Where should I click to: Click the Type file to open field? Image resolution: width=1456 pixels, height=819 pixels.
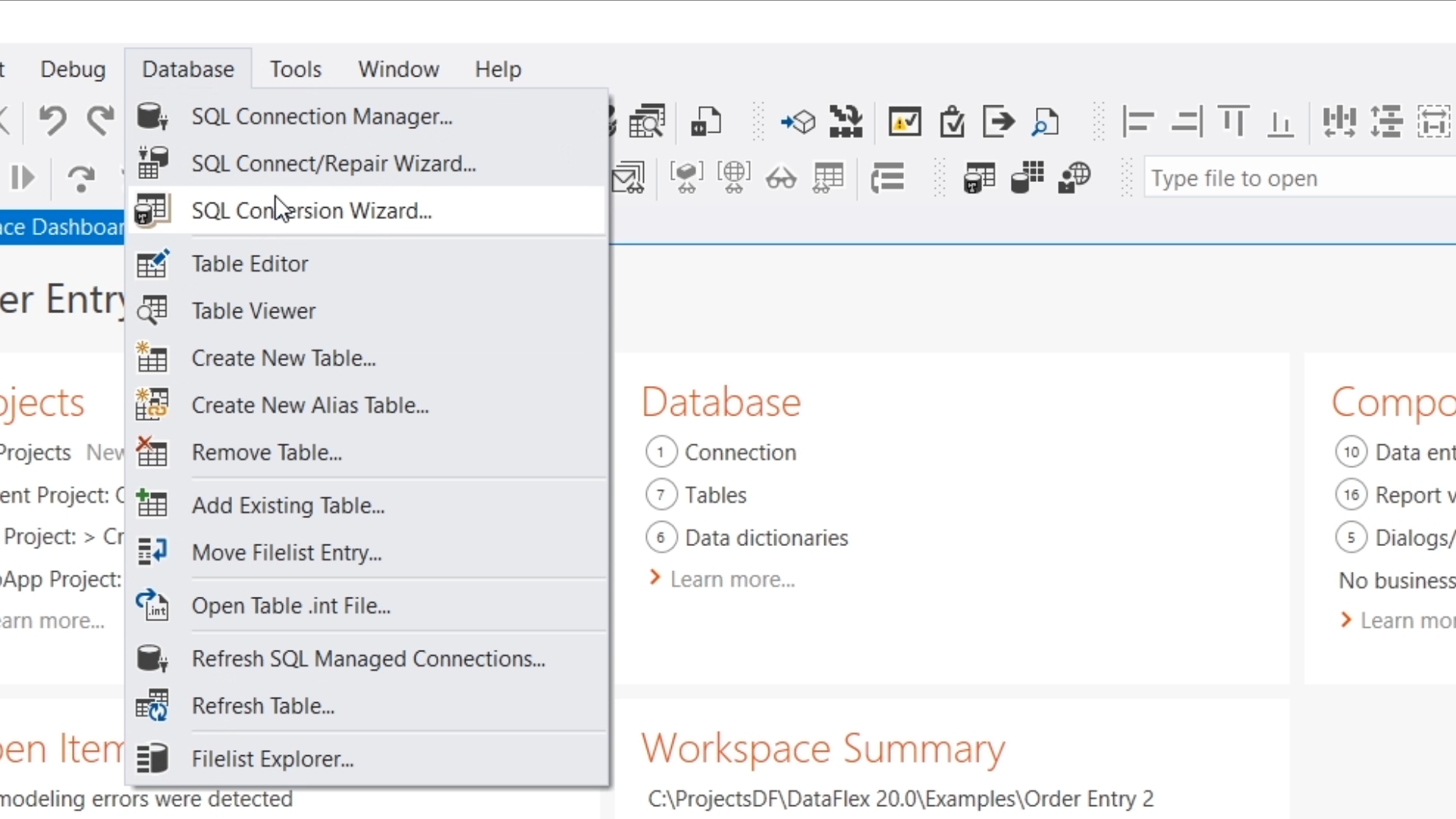click(1289, 178)
